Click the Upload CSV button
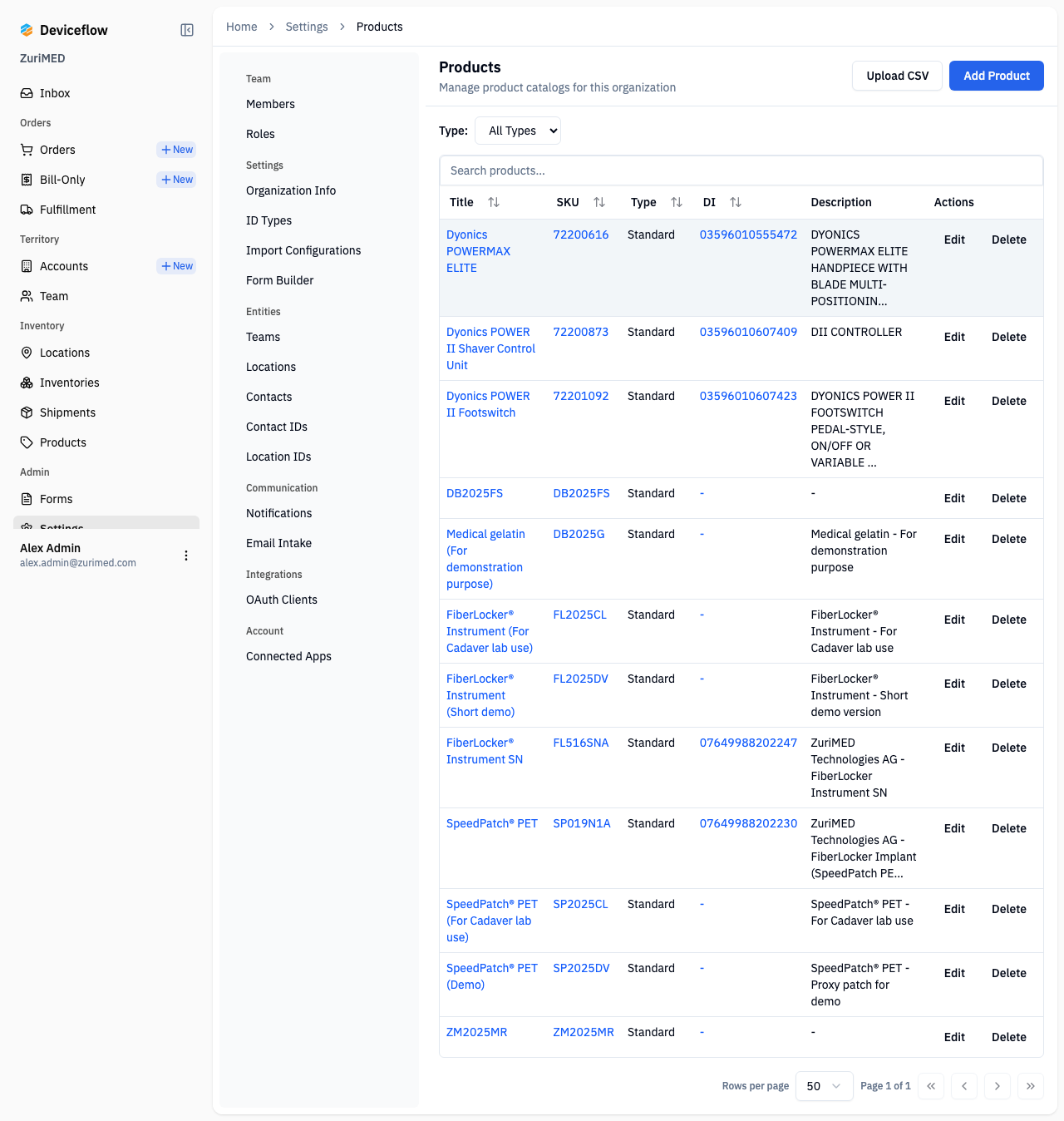 point(898,76)
